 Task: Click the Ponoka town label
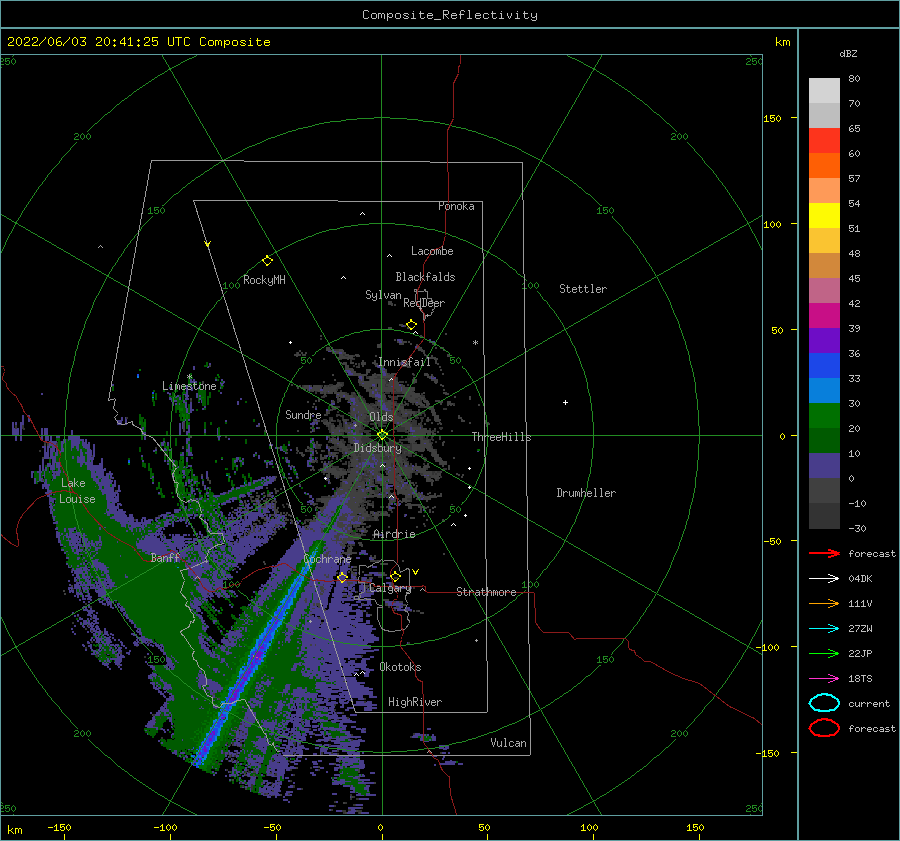click(456, 206)
